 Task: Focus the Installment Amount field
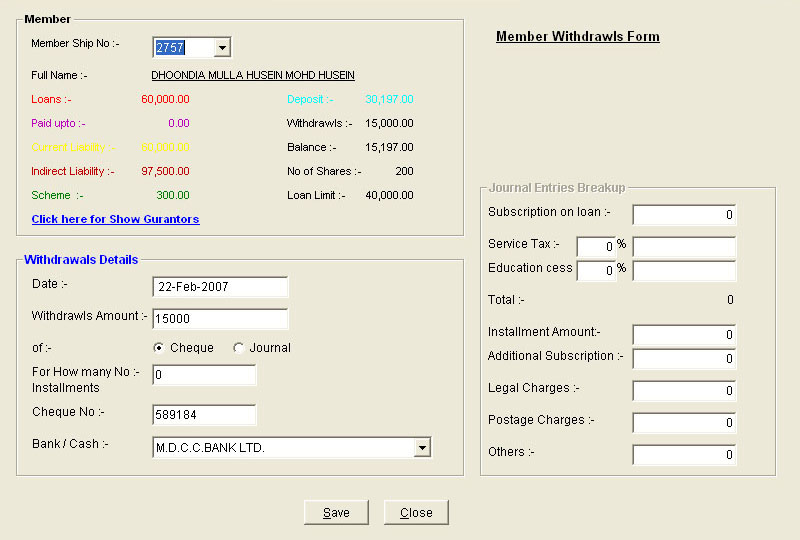[684, 335]
